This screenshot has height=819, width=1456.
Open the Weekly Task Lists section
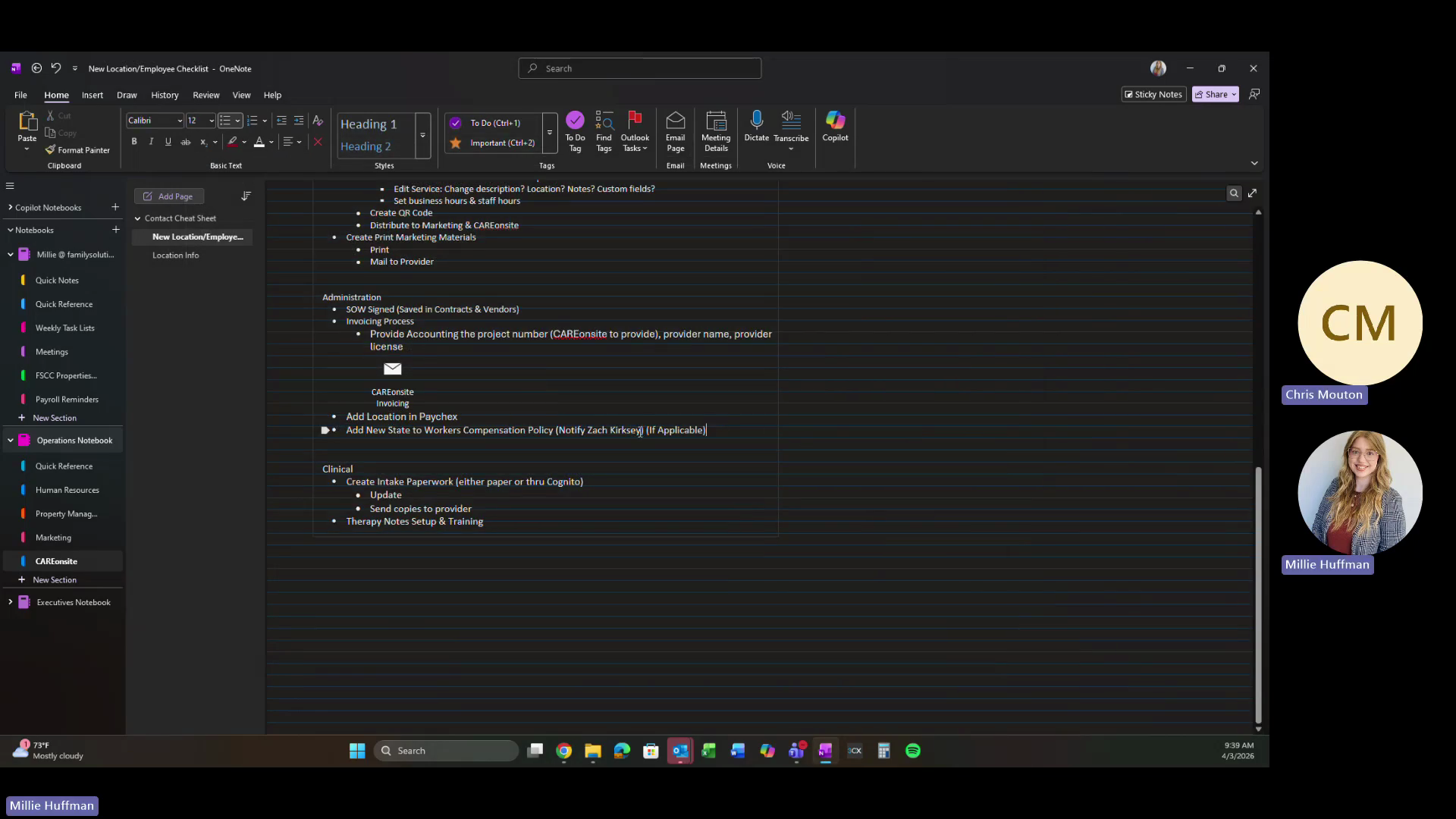click(x=64, y=328)
